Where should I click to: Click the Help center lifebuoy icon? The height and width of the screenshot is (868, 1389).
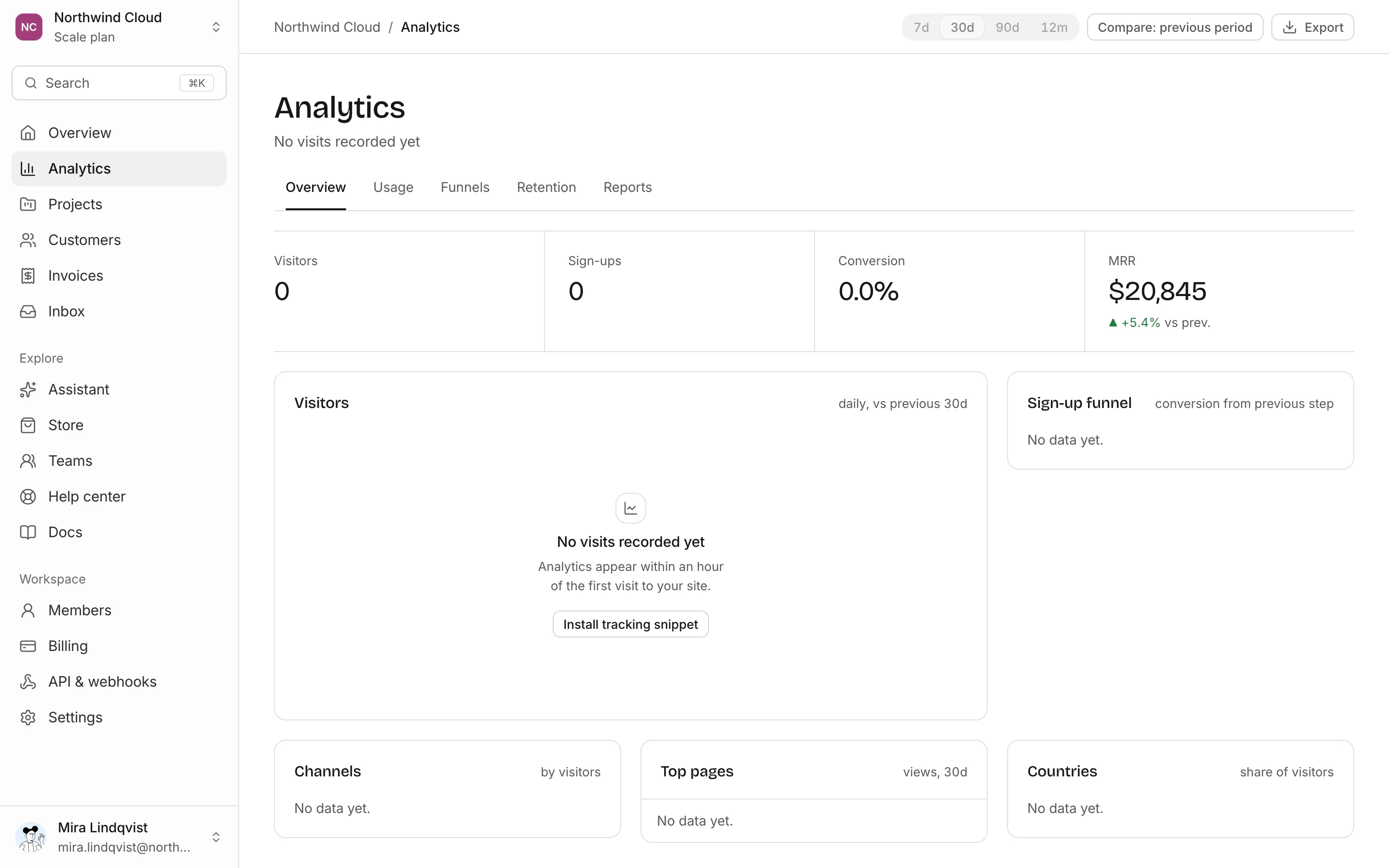[x=27, y=496]
